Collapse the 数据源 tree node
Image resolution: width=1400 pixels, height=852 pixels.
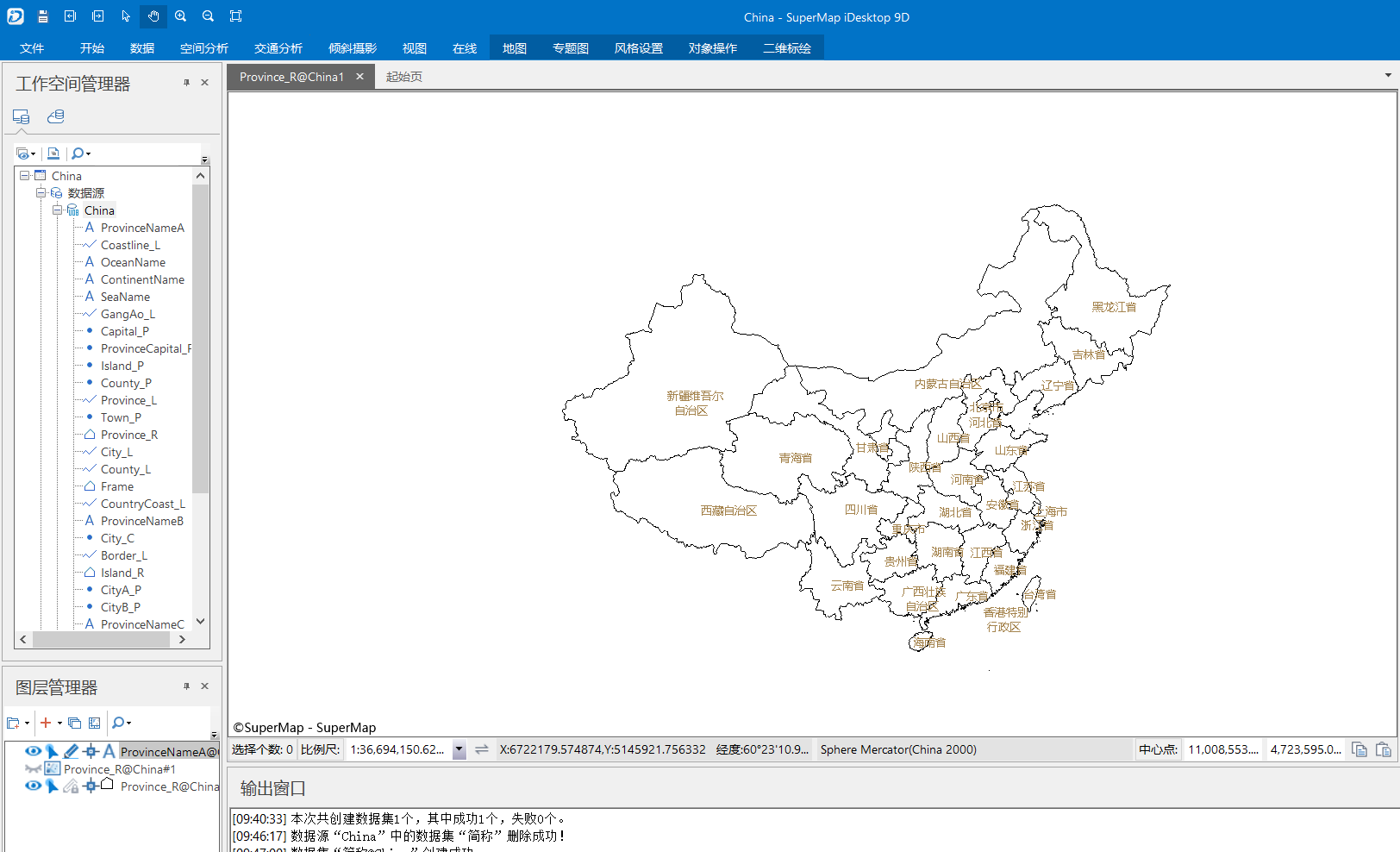coord(41,193)
